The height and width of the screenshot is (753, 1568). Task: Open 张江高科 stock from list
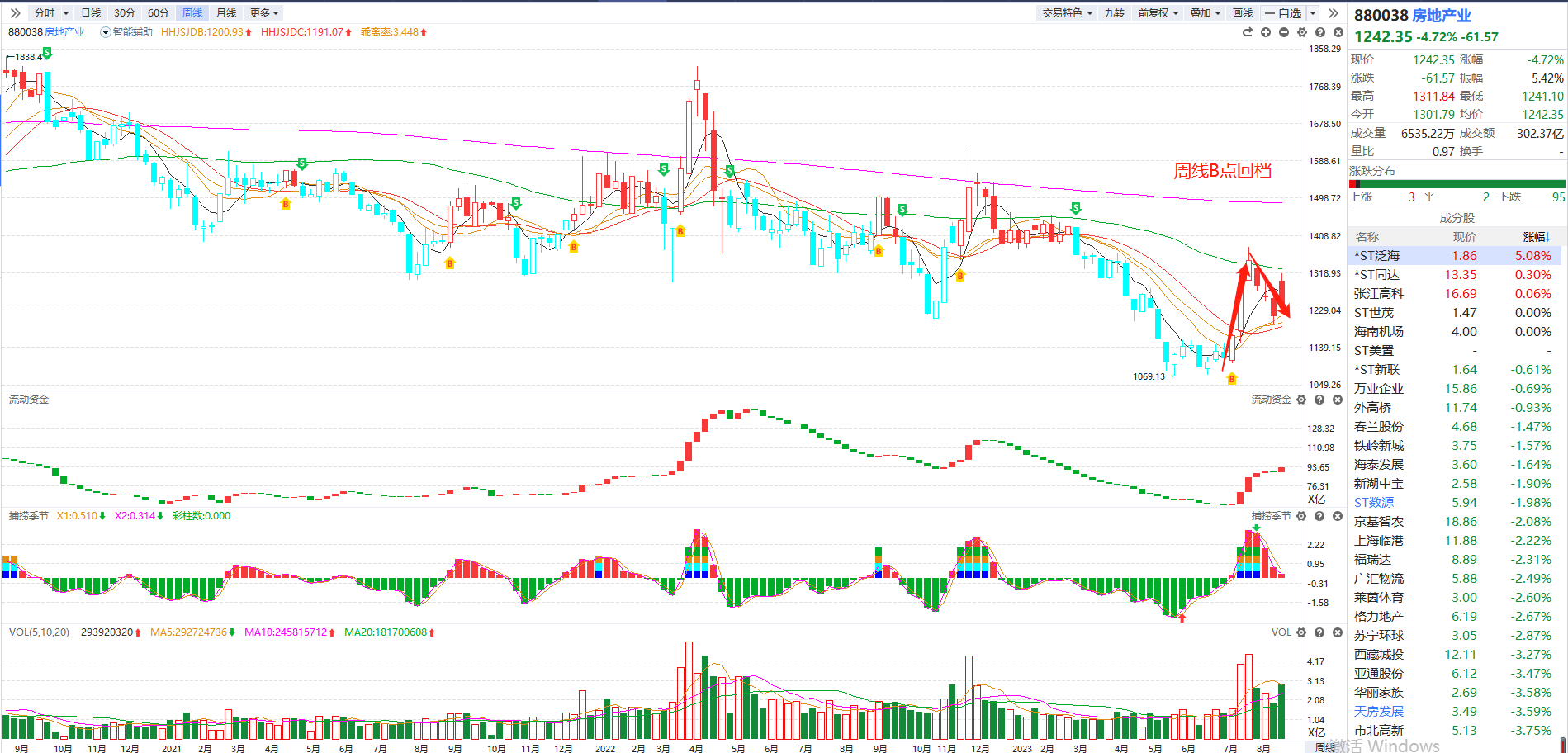point(1378,294)
